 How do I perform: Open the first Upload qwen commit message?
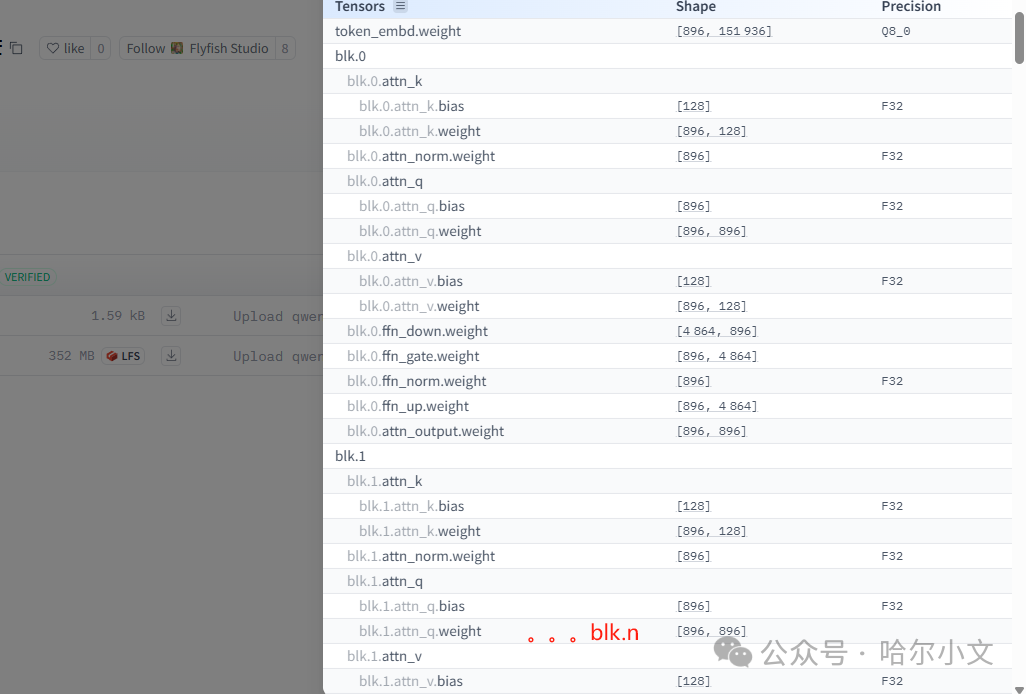277,317
